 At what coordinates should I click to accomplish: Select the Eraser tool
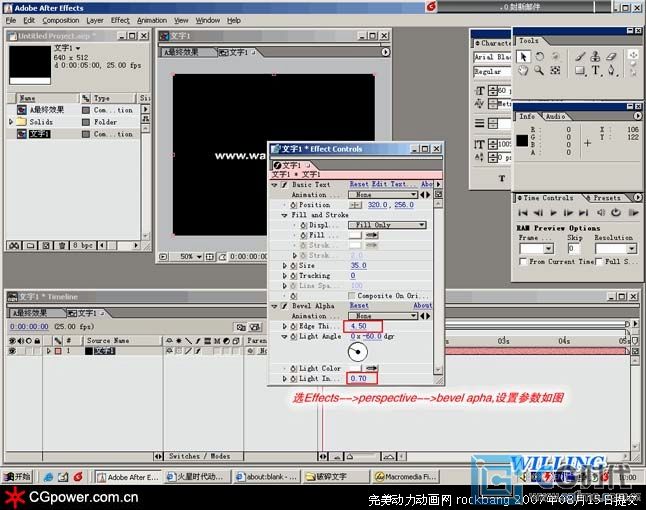611,56
